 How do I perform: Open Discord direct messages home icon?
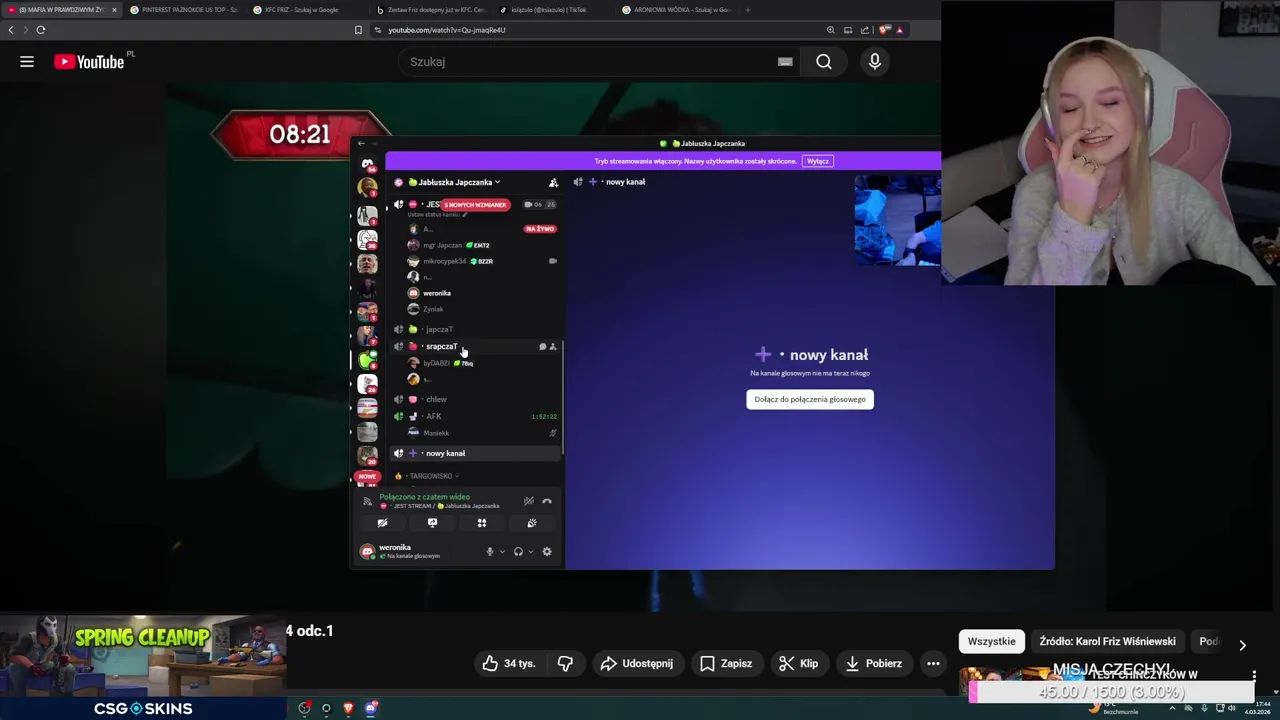[368, 163]
